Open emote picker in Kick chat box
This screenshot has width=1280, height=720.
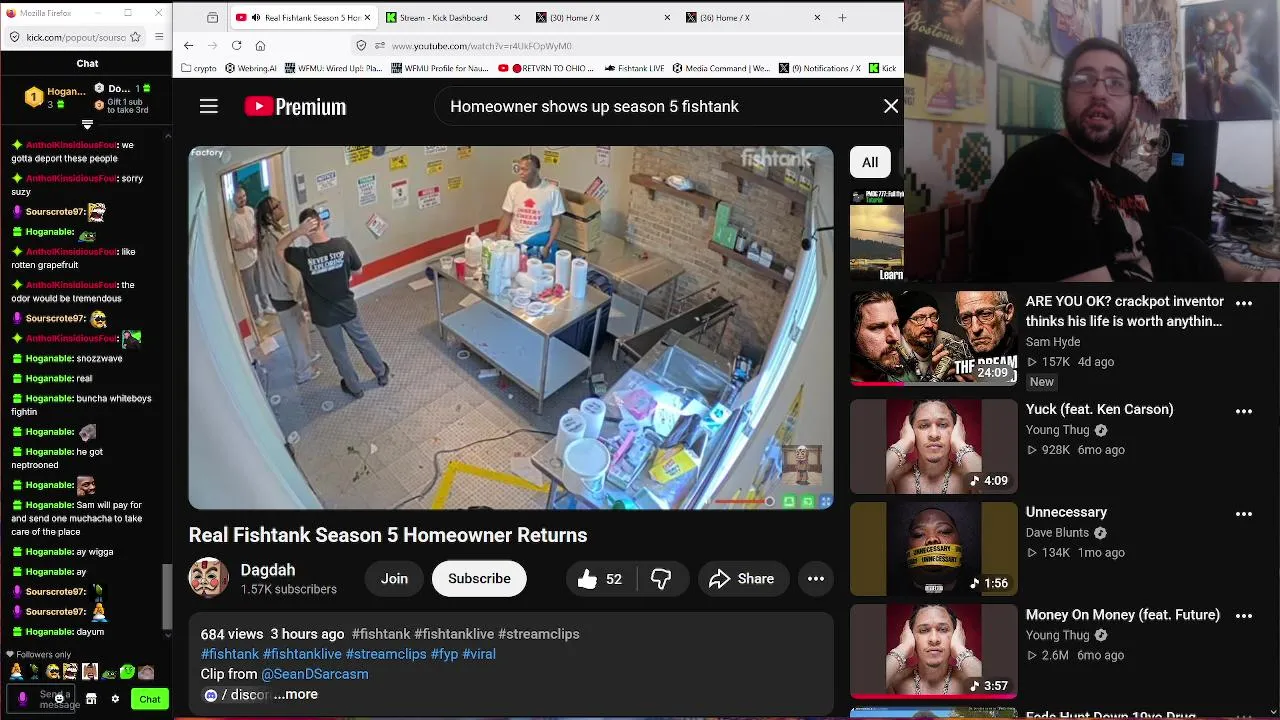tap(59, 699)
